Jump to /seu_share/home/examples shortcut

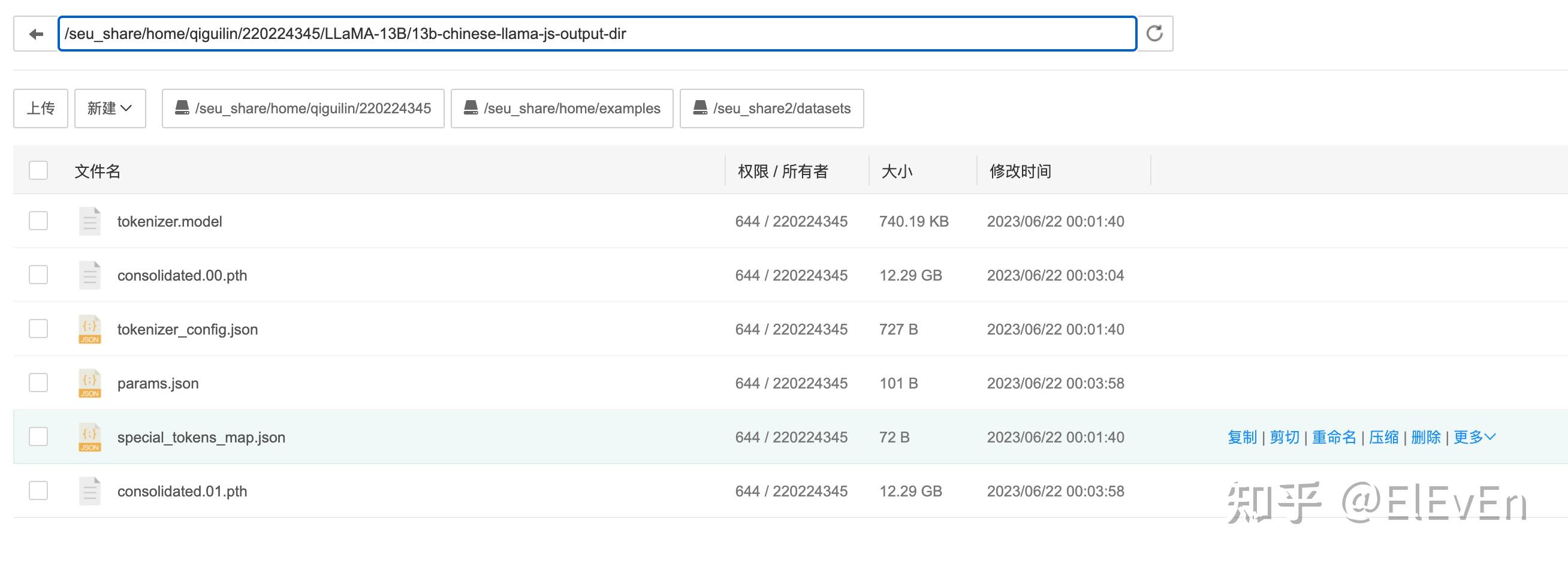562,109
